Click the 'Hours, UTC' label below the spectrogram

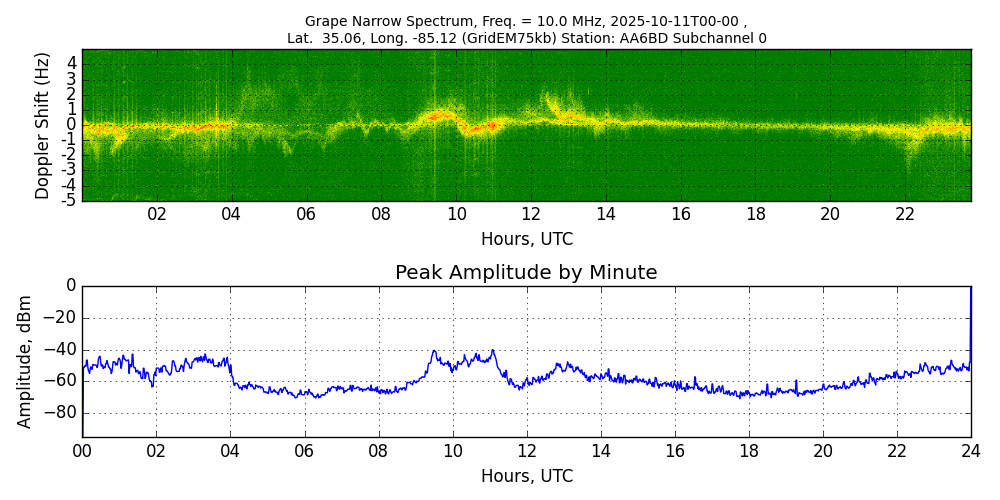pos(526,240)
